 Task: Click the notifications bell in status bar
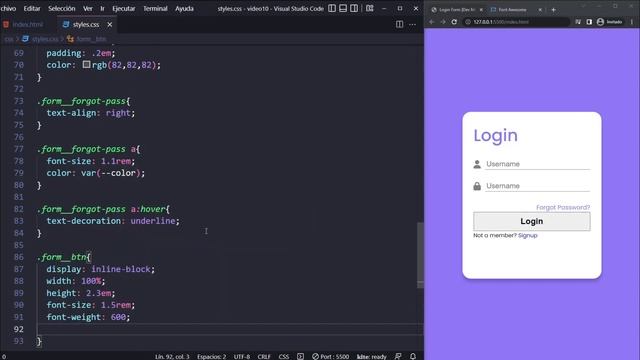click(x=413, y=356)
